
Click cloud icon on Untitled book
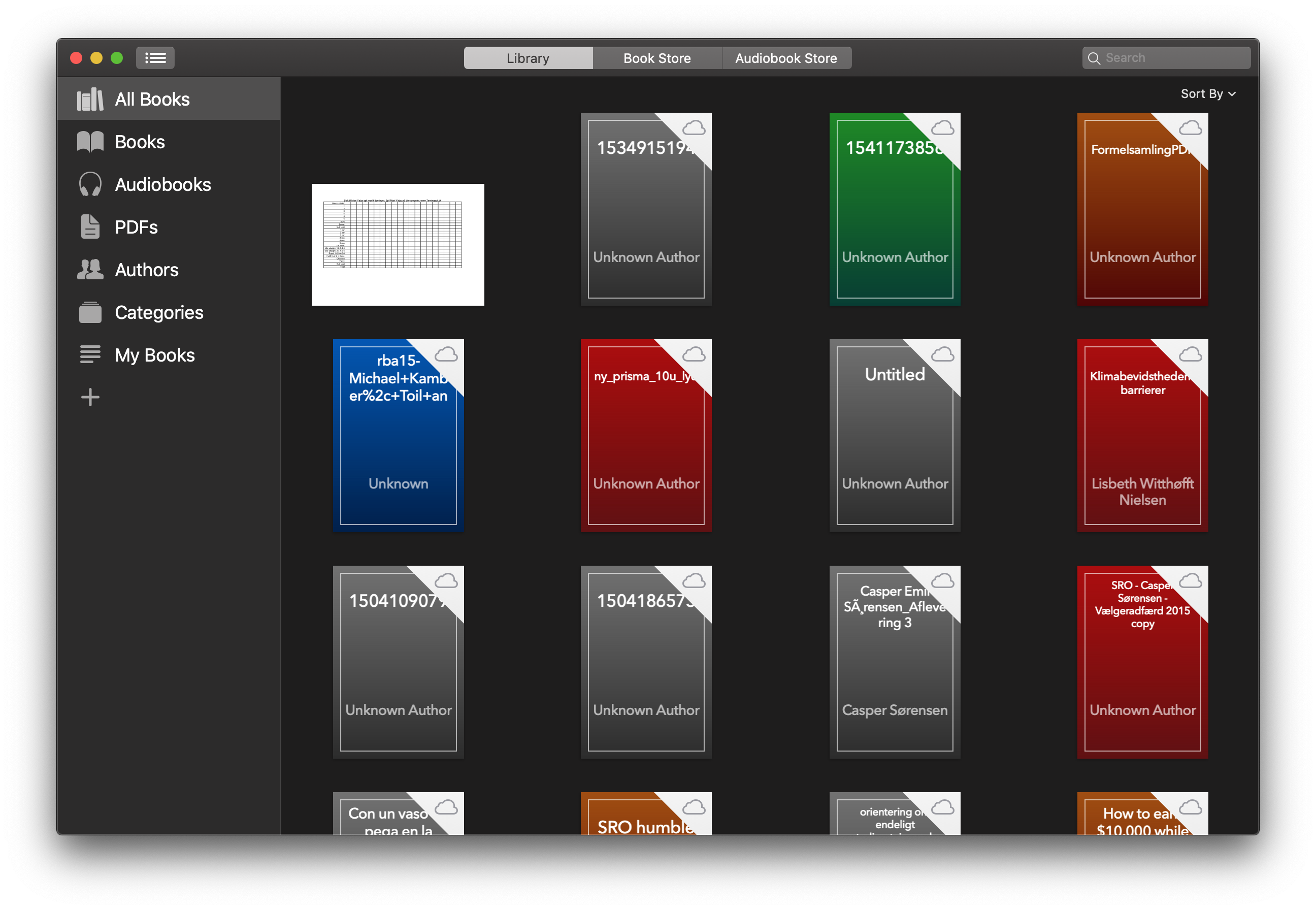(942, 354)
